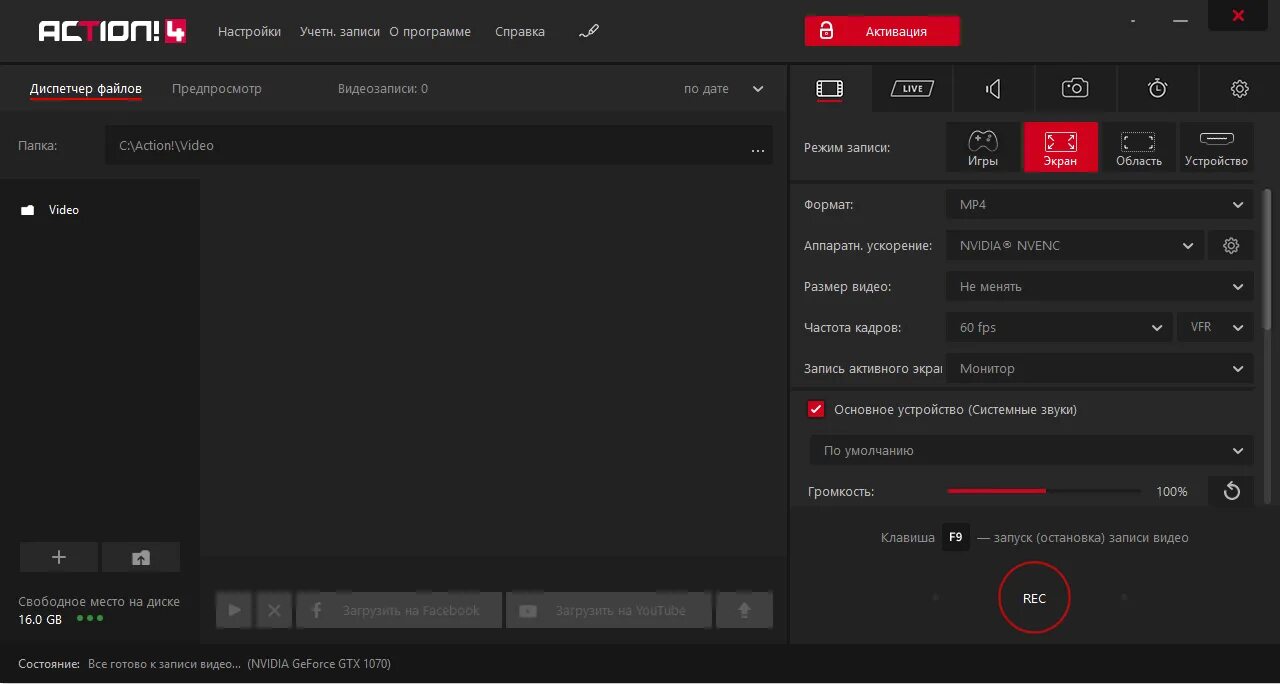Select the Игры (games) recording mode

tap(983, 147)
